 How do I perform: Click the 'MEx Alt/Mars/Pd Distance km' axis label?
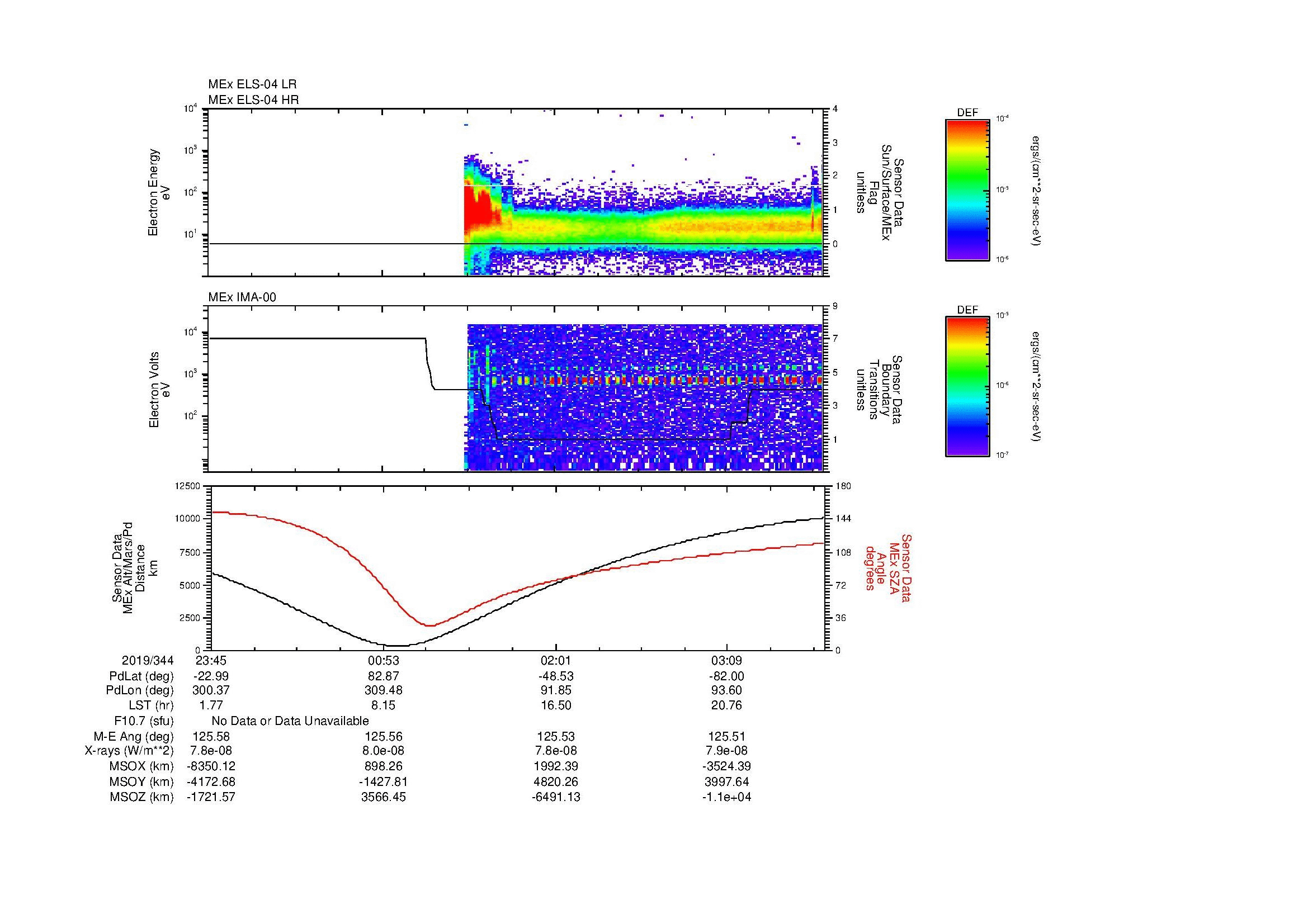click(134, 567)
